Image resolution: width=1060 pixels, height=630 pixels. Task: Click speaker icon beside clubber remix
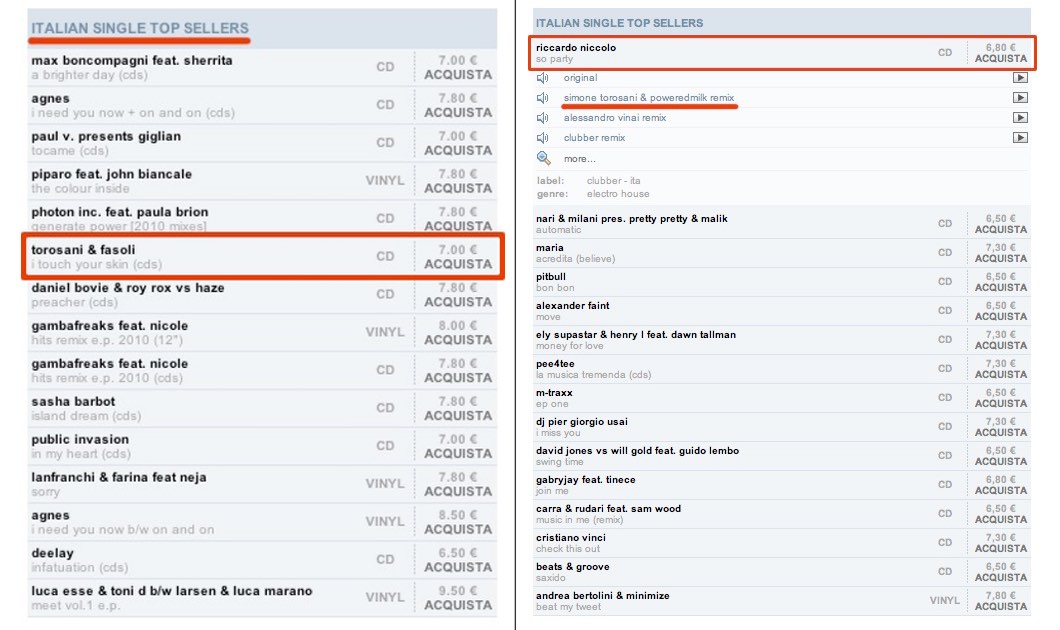click(x=543, y=138)
